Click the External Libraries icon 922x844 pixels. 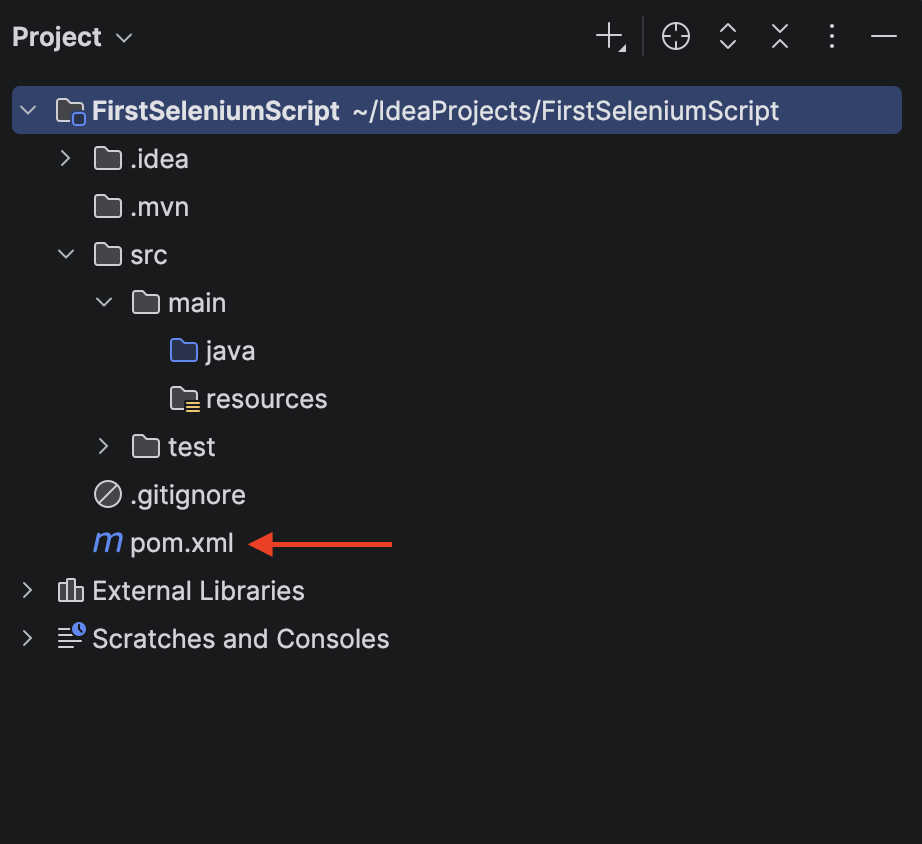coord(69,590)
